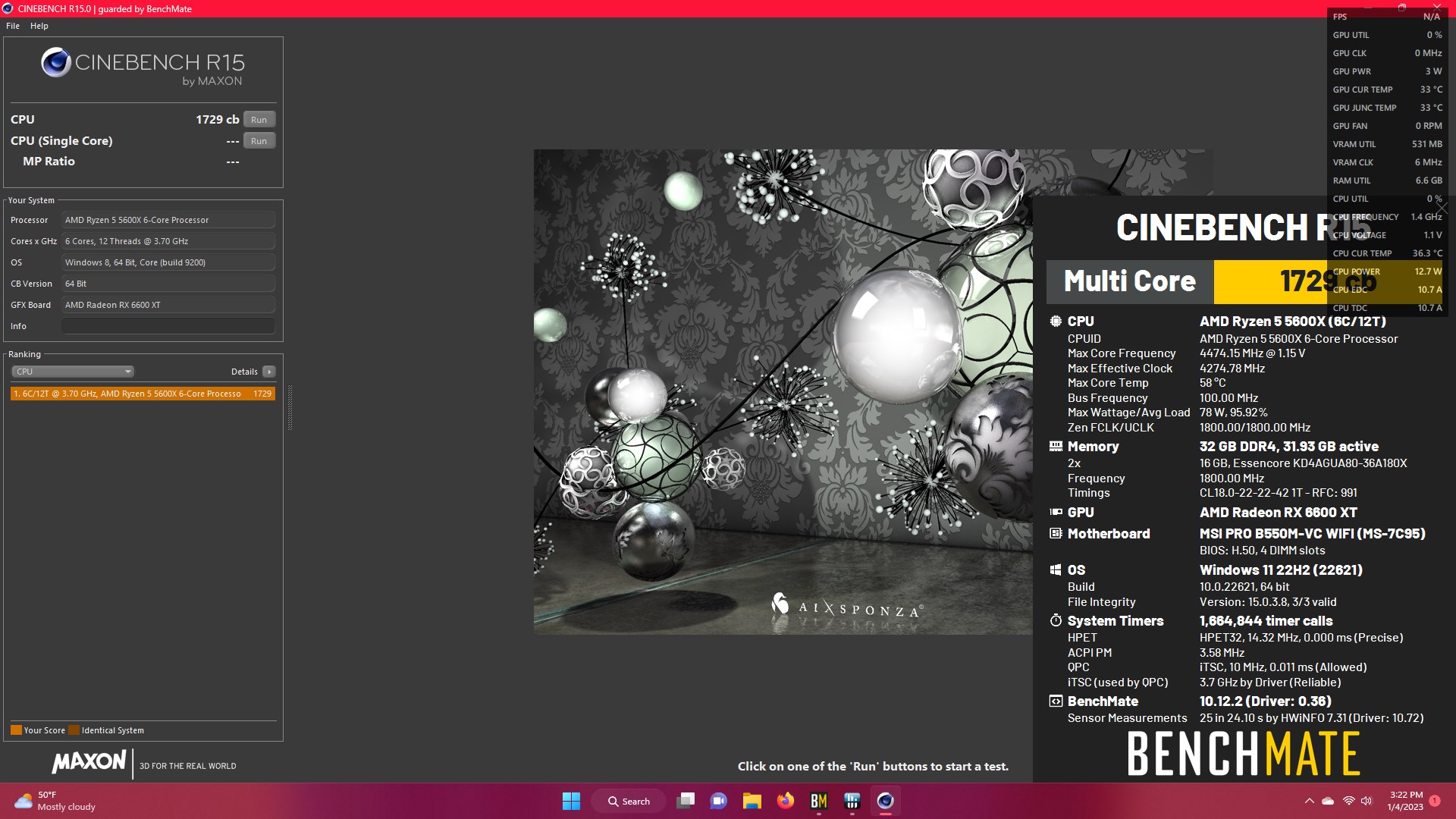Click the Processor field value
The image size is (1456, 819).
[168, 220]
